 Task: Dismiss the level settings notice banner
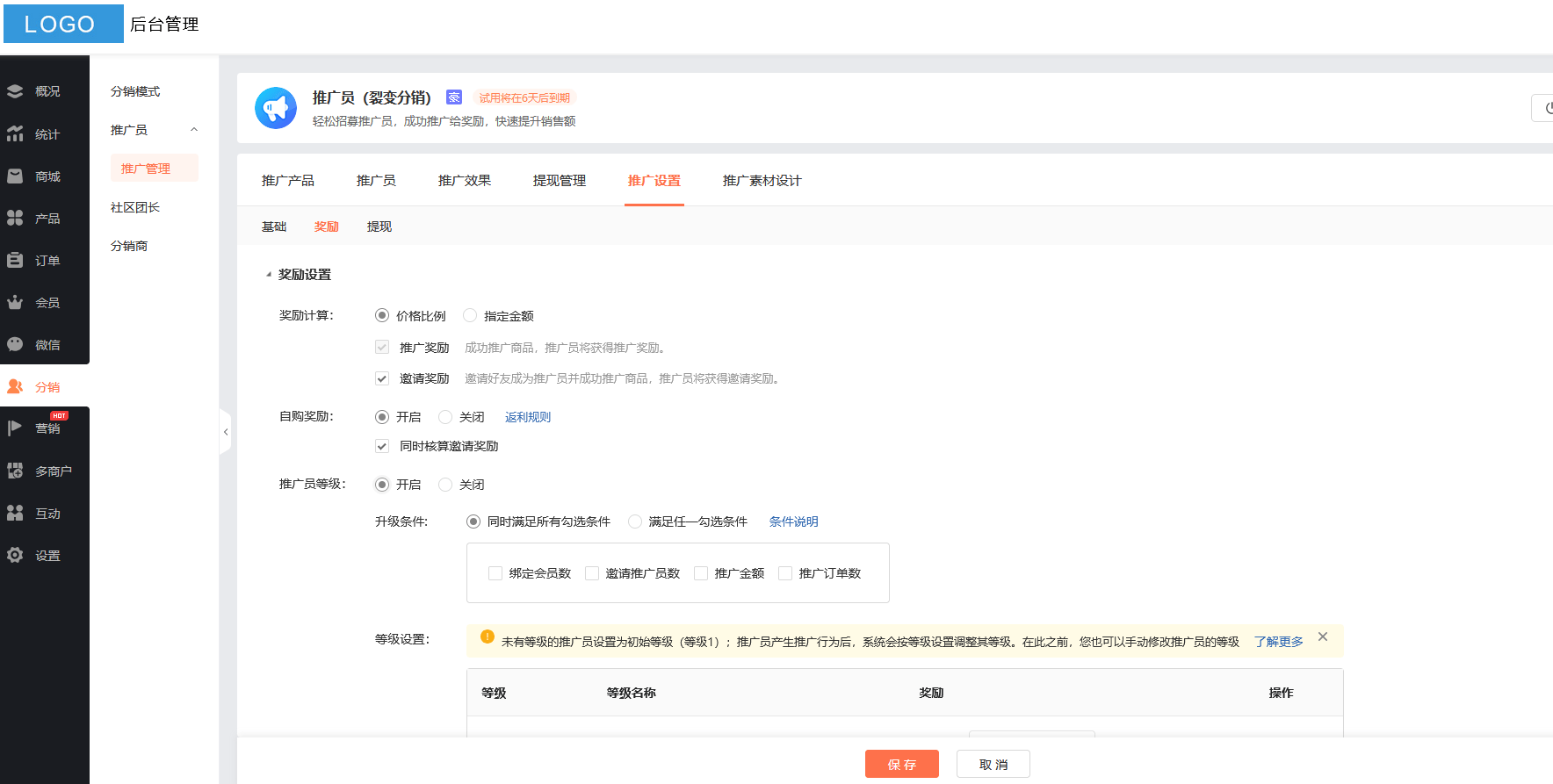click(x=1323, y=637)
